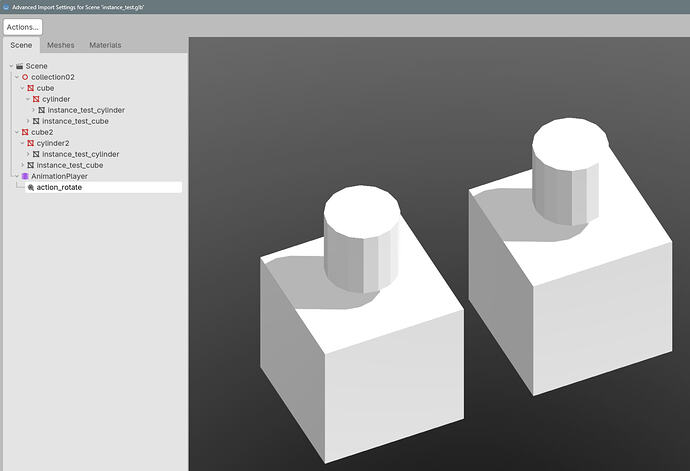Collapse the Scene root node
The image size is (690, 471).
[x=11, y=66]
